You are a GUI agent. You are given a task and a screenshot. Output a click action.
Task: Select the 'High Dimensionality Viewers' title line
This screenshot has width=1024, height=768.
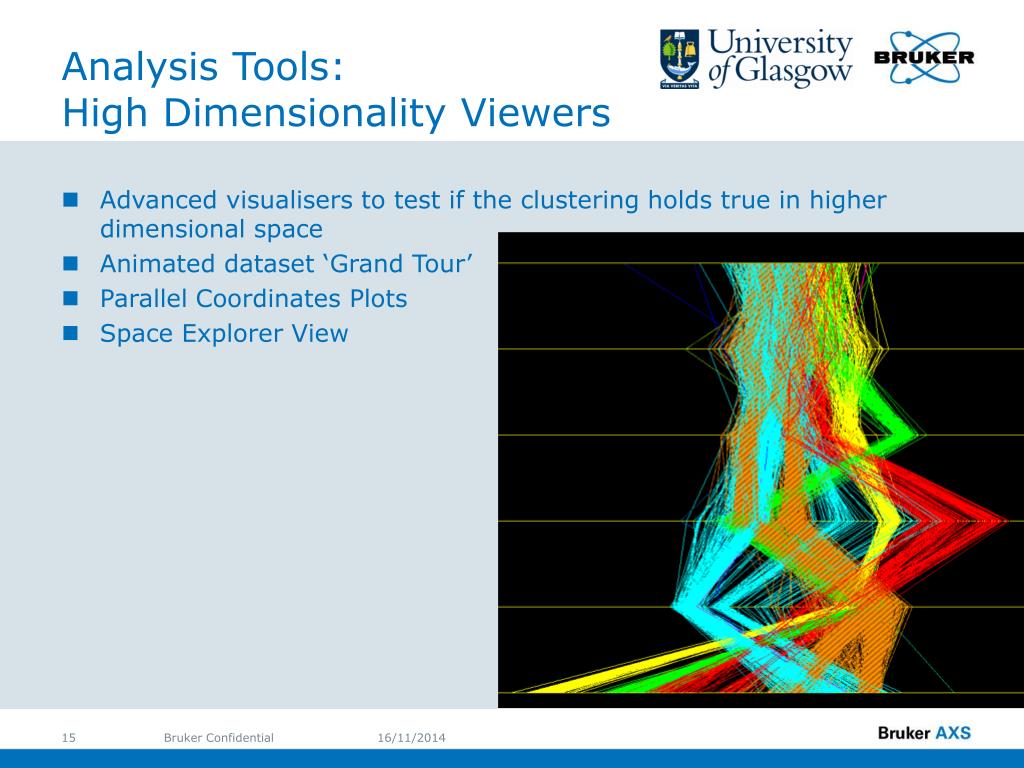coord(336,112)
